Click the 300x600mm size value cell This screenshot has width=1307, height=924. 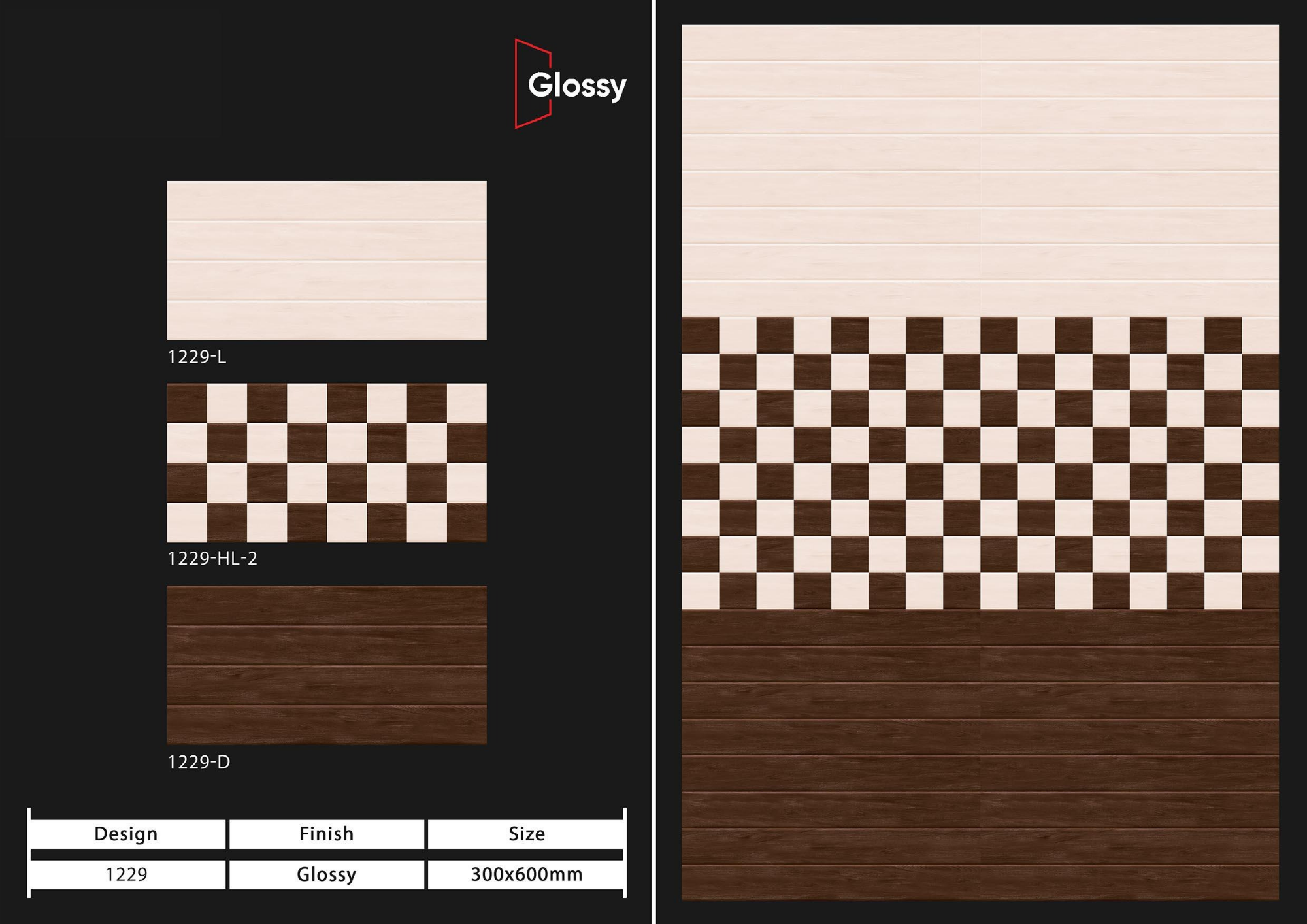point(526,874)
